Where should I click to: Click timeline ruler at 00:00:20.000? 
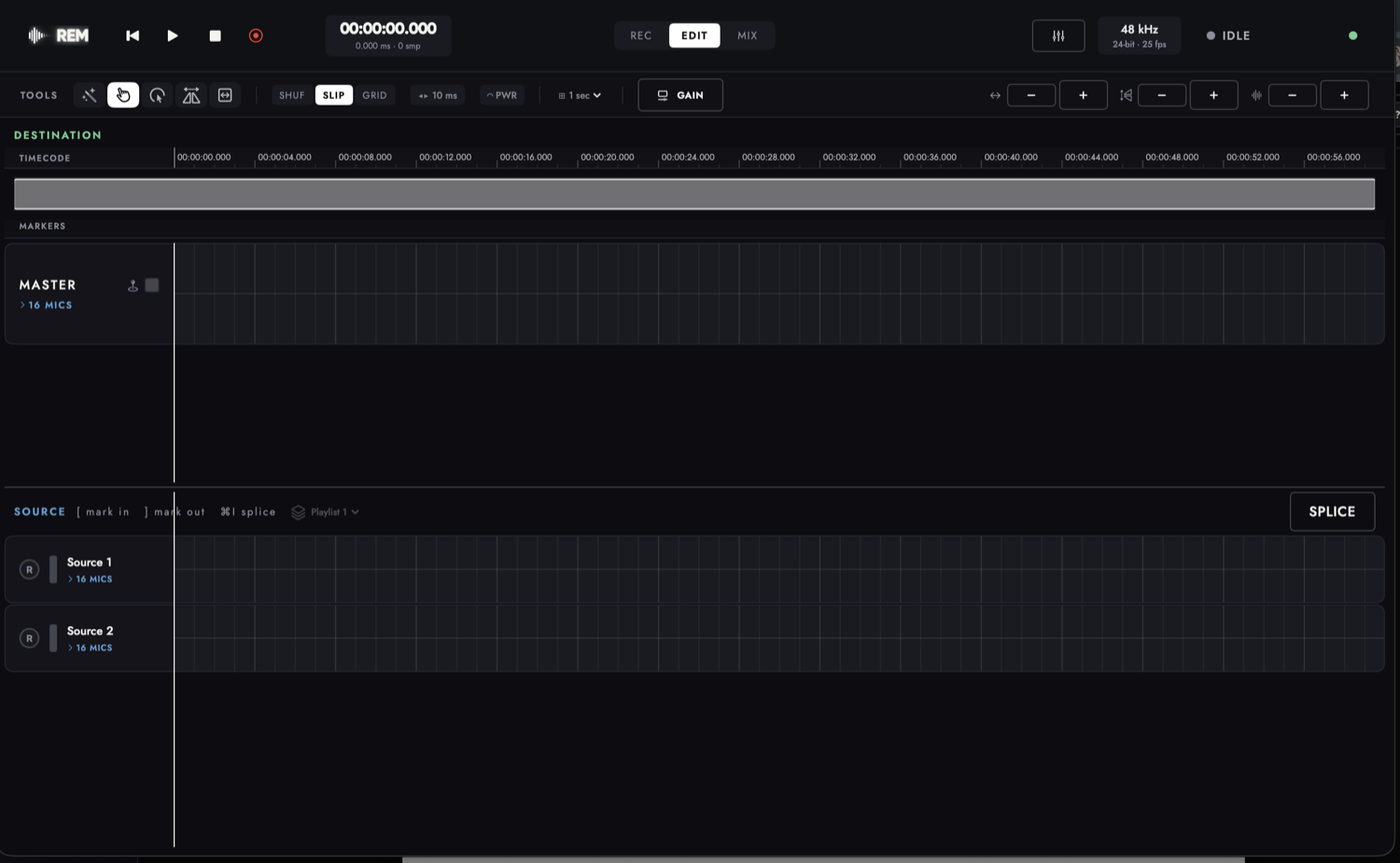tap(607, 158)
